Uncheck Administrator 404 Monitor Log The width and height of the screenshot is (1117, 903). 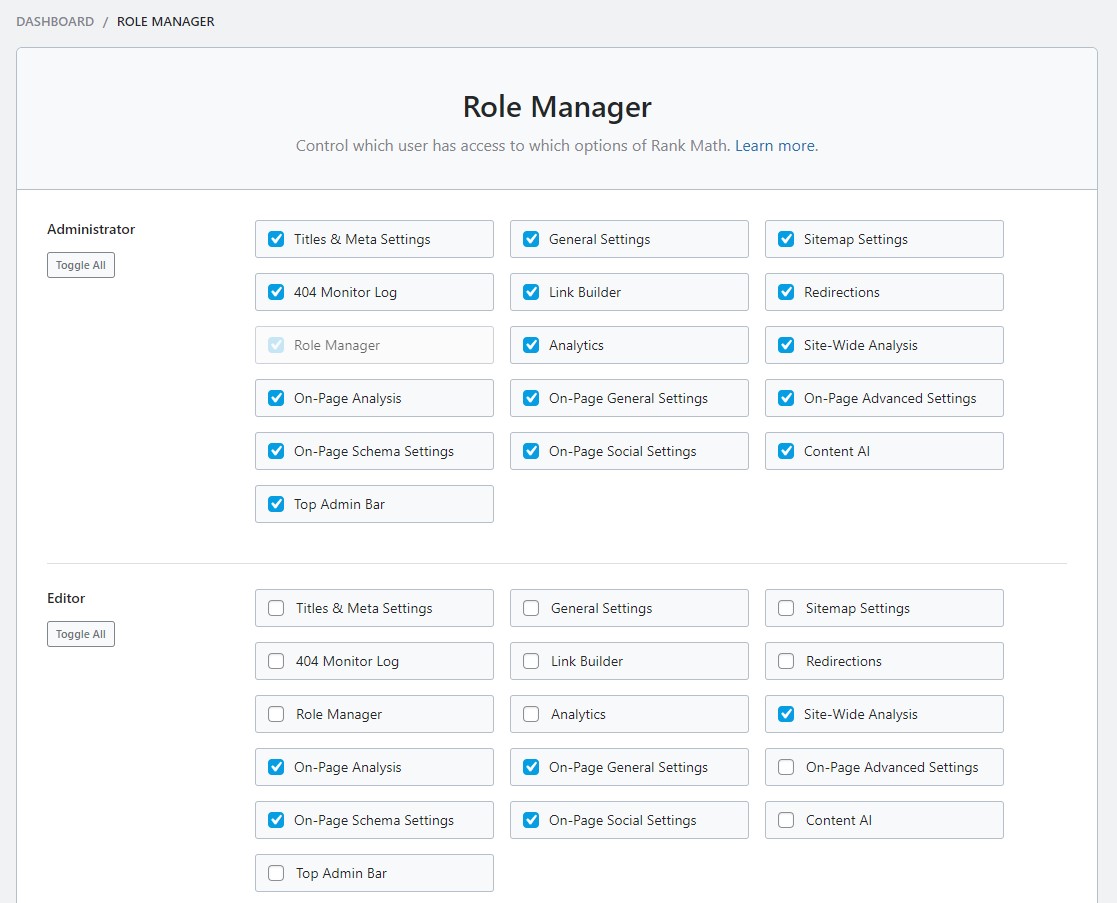[276, 292]
